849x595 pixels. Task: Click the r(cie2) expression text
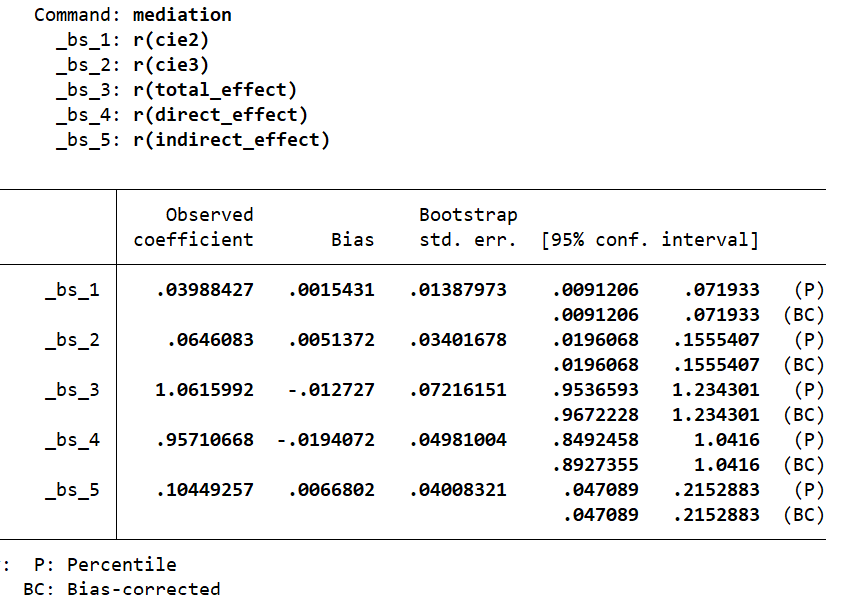pos(171,40)
